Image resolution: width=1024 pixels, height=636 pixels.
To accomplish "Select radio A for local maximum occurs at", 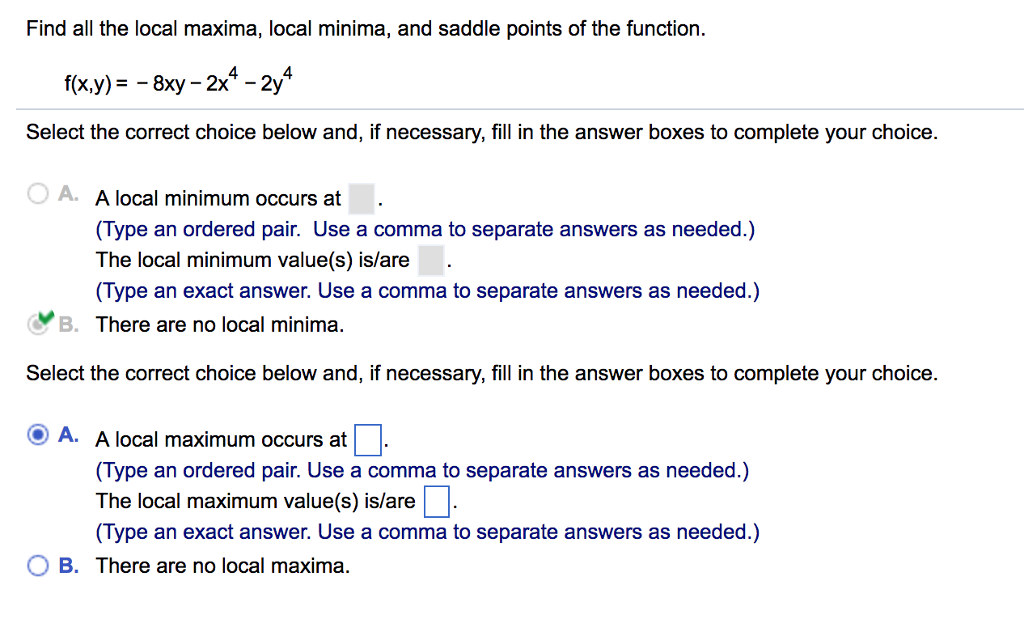I will [x=38, y=435].
